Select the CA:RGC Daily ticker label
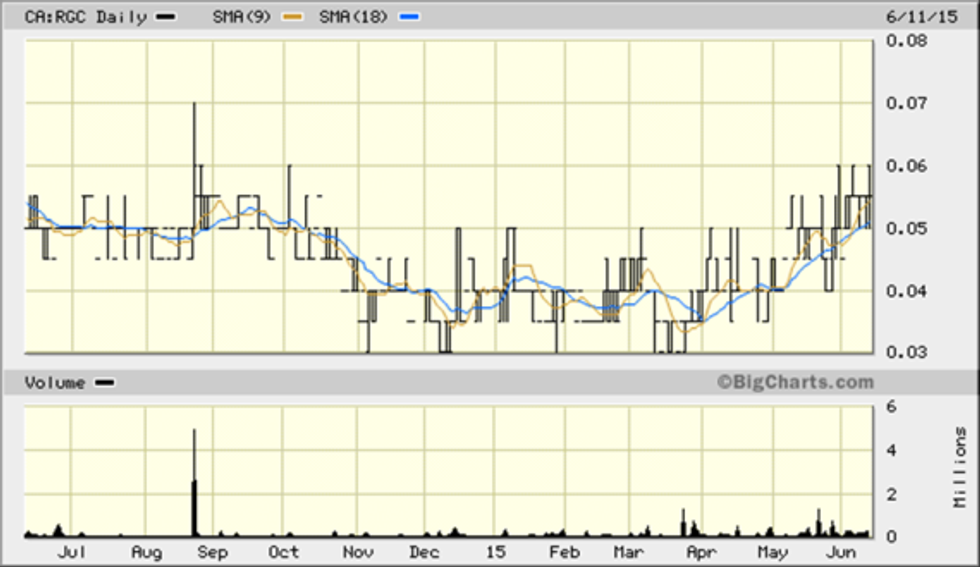The width and height of the screenshot is (980, 567). [85, 18]
